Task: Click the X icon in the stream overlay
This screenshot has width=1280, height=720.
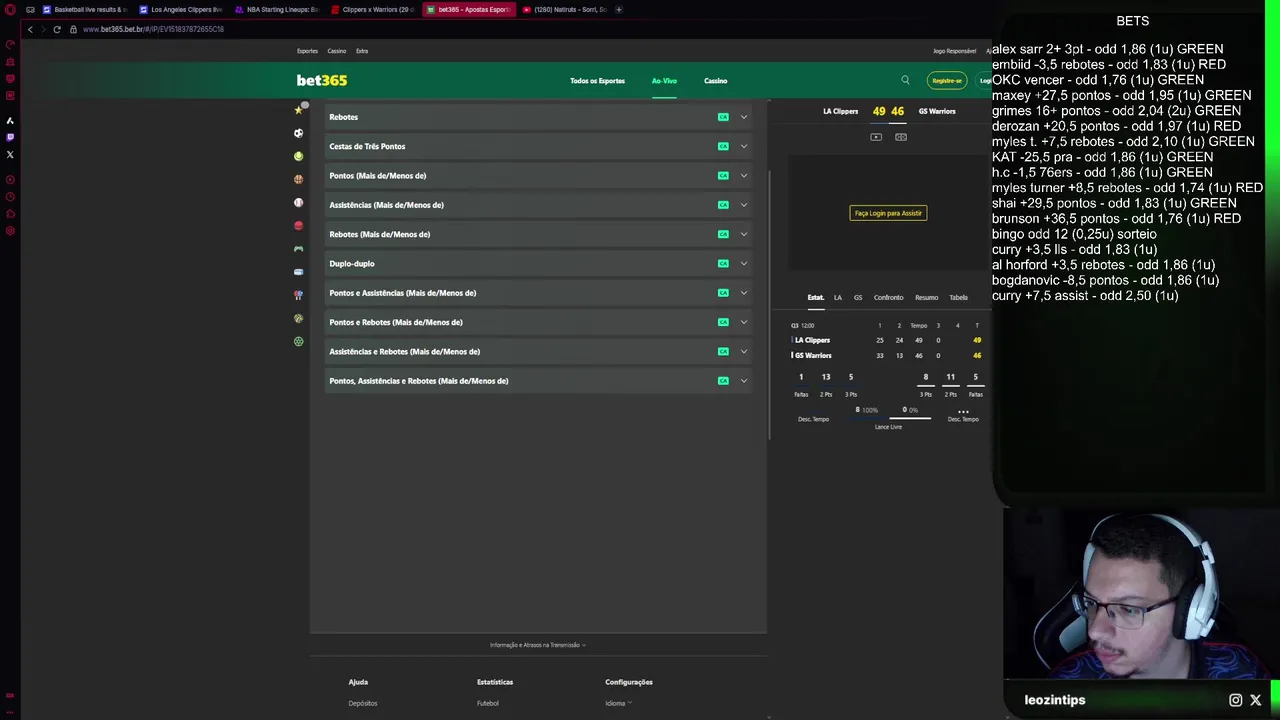Action: click(1256, 700)
